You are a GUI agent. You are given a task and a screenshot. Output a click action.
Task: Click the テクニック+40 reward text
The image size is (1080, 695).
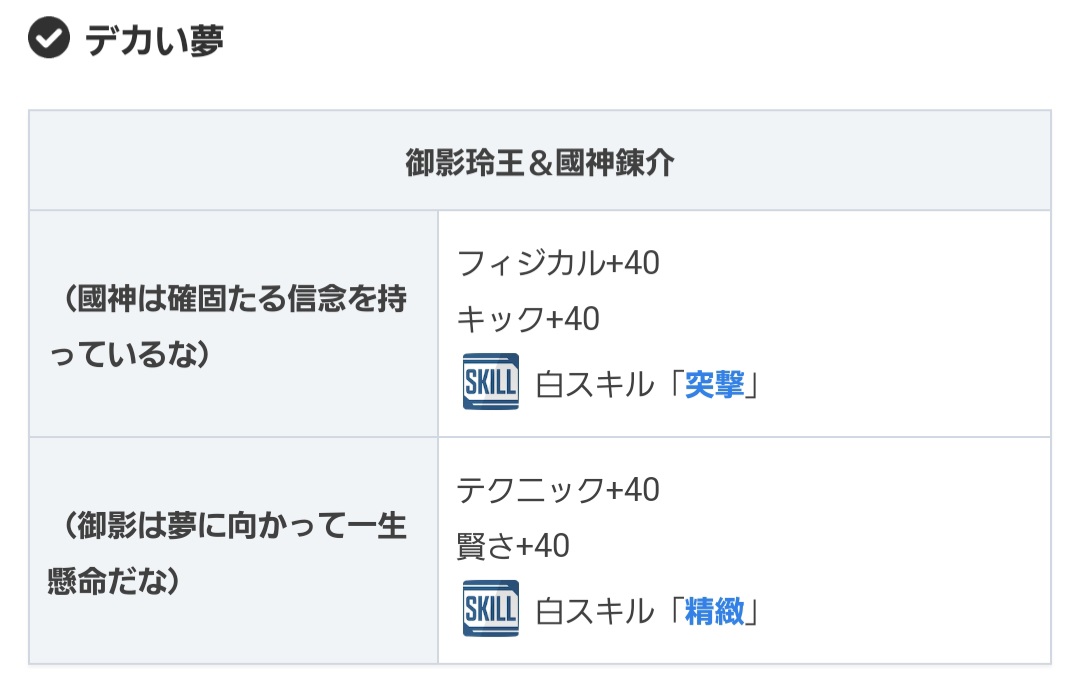click(x=558, y=490)
